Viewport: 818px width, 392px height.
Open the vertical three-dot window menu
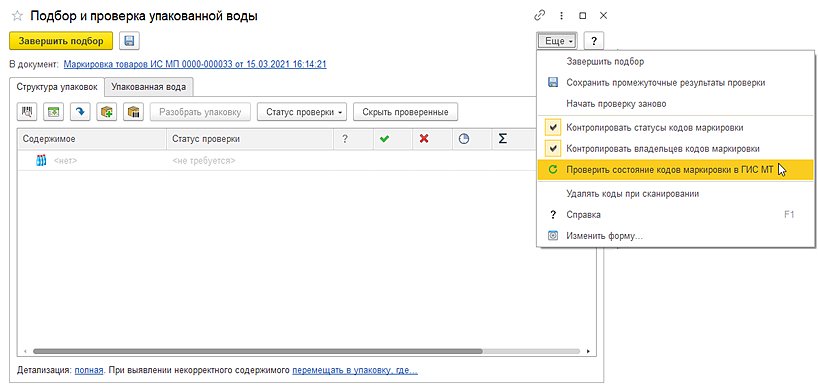click(561, 16)
